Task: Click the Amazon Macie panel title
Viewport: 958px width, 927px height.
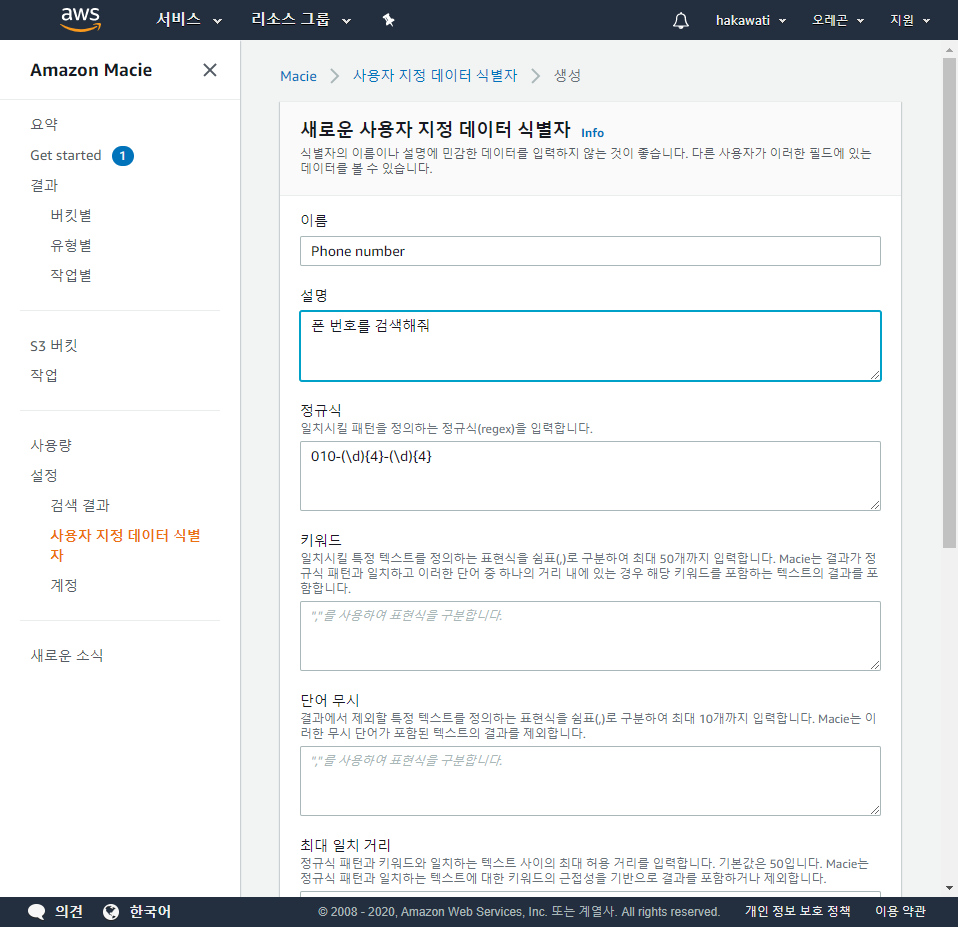Action: point(91,70)
